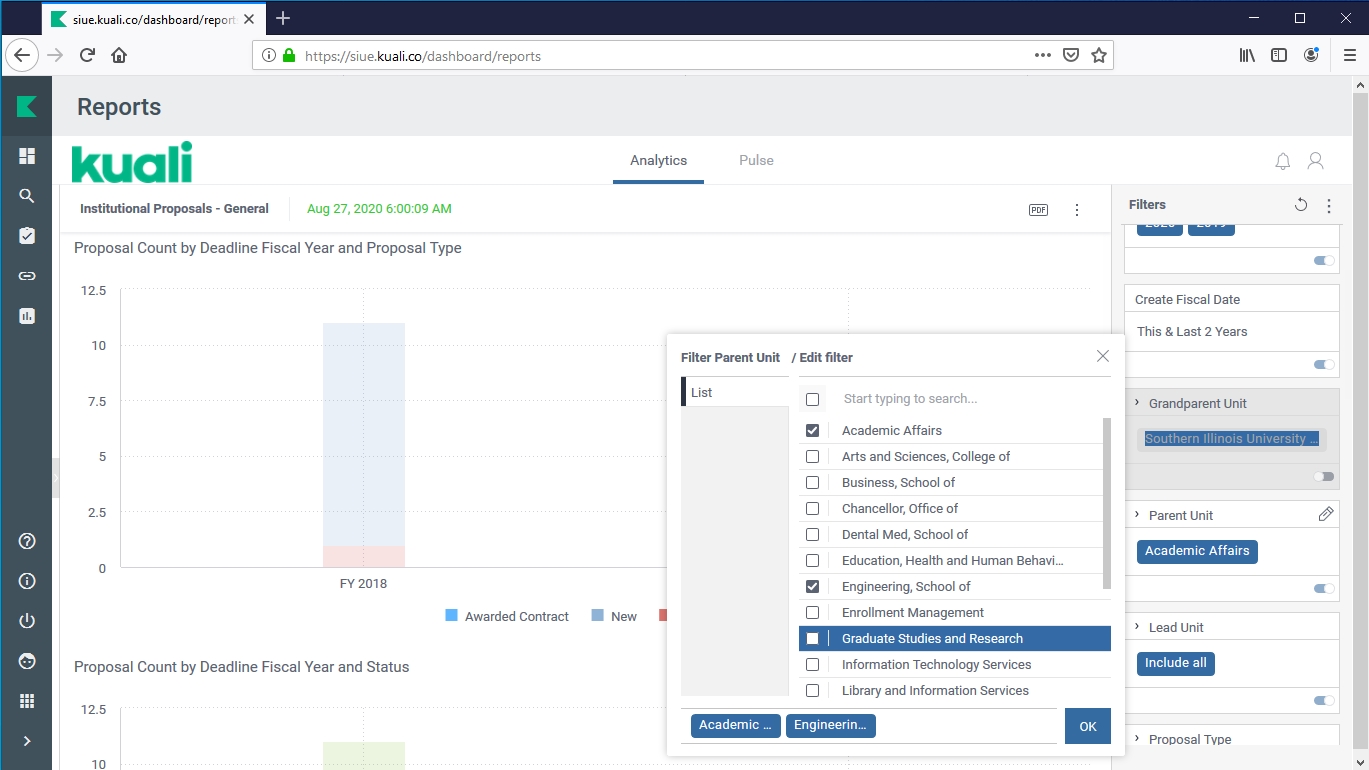Switch to the Pulse tab

tap(756, 160)
